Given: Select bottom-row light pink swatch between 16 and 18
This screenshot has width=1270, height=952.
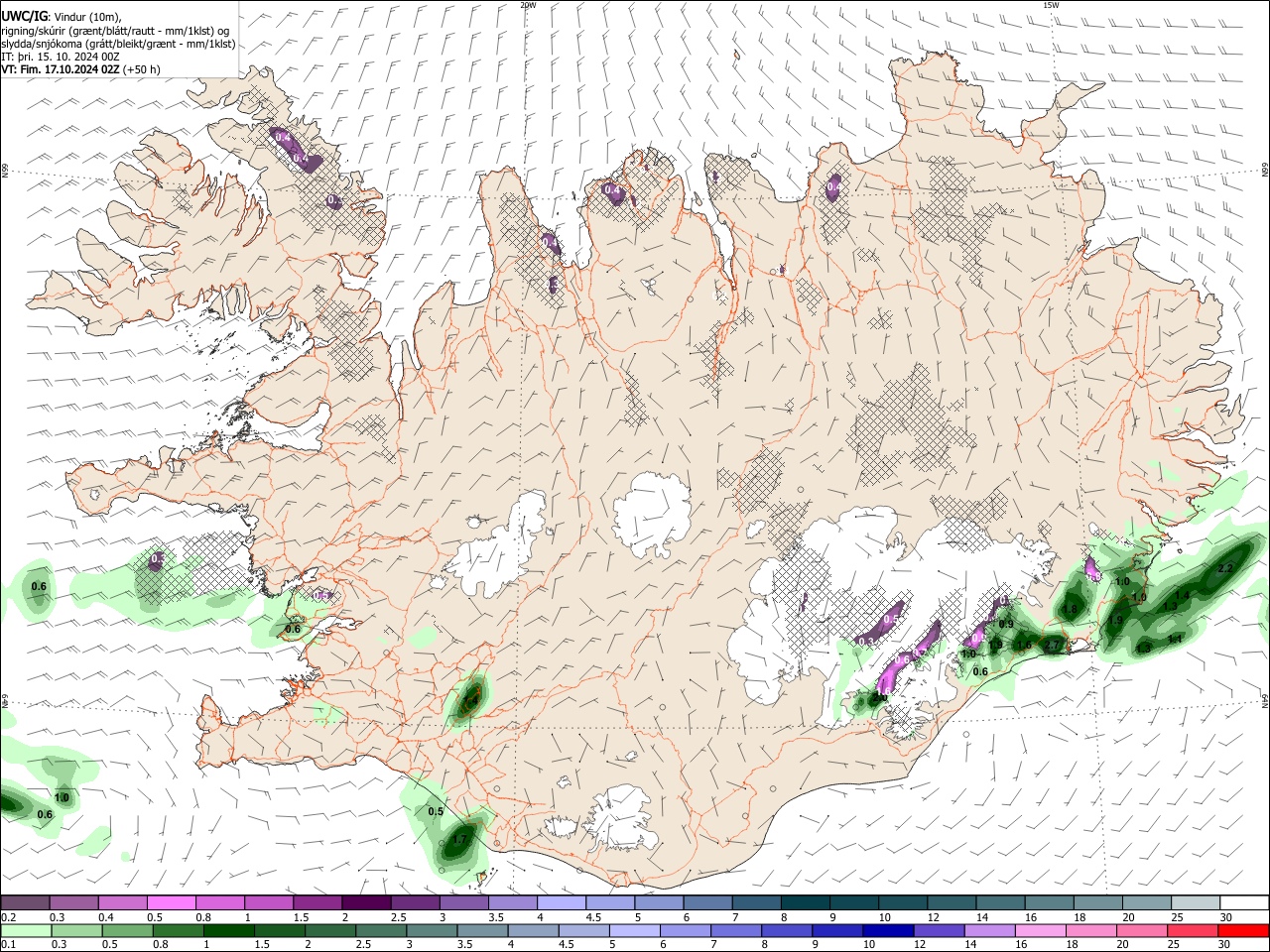Looking at the screenshot, I should (x=1039, y=931).
